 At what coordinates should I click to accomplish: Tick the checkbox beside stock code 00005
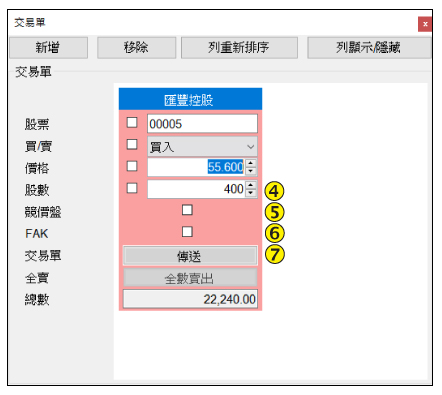coord(132,122)
